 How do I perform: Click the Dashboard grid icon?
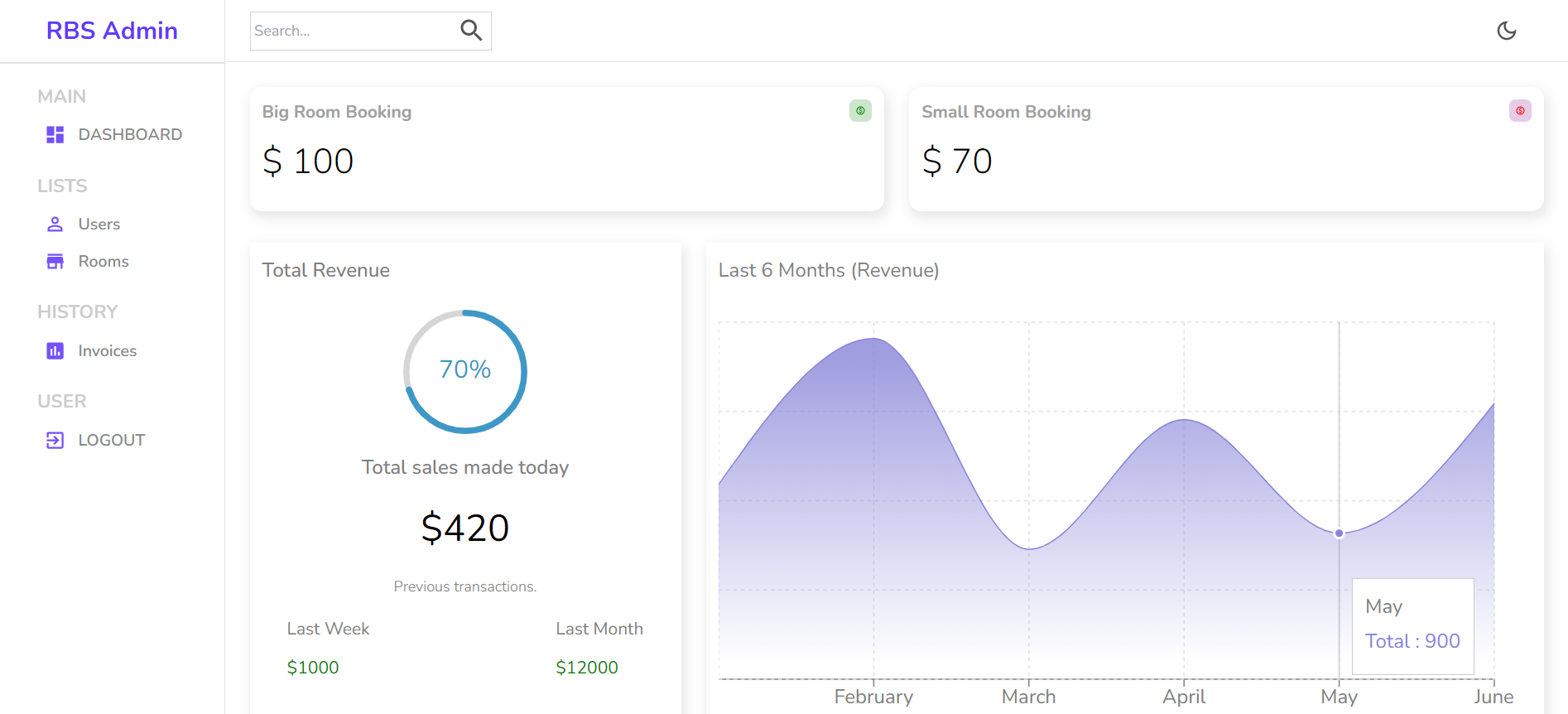pyautogui.click(x=55, y=135)
